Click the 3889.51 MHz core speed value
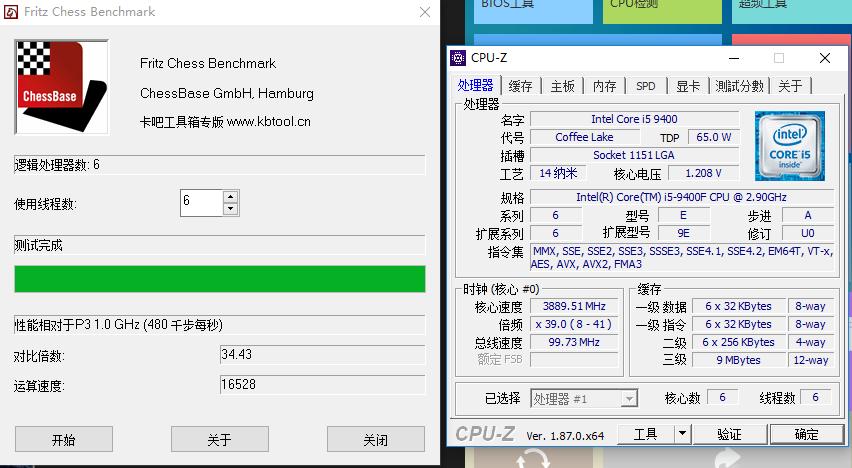Image resolution: width=852 pixels, height=468 pixels. 574,306
